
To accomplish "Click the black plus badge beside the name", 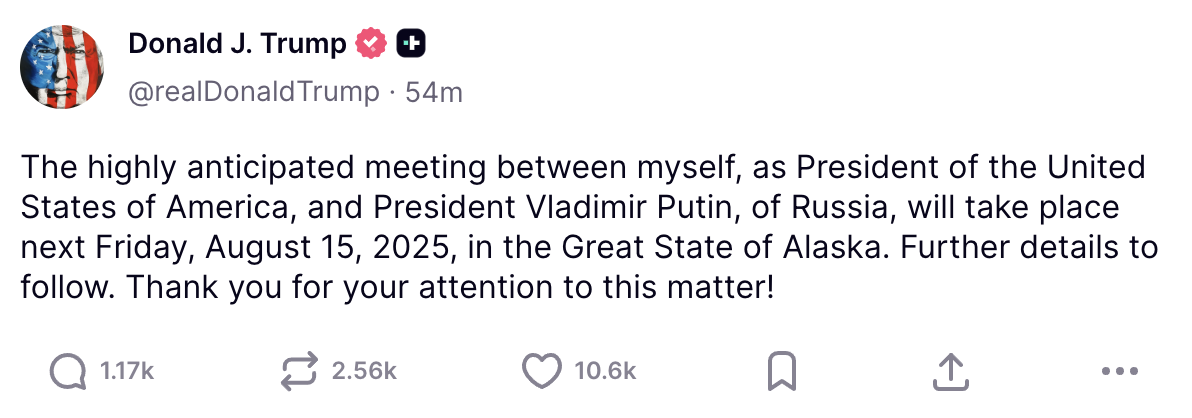I will (411, 45).
